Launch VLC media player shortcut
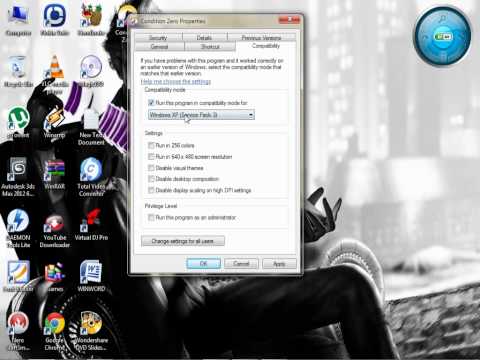 [55, 73]
